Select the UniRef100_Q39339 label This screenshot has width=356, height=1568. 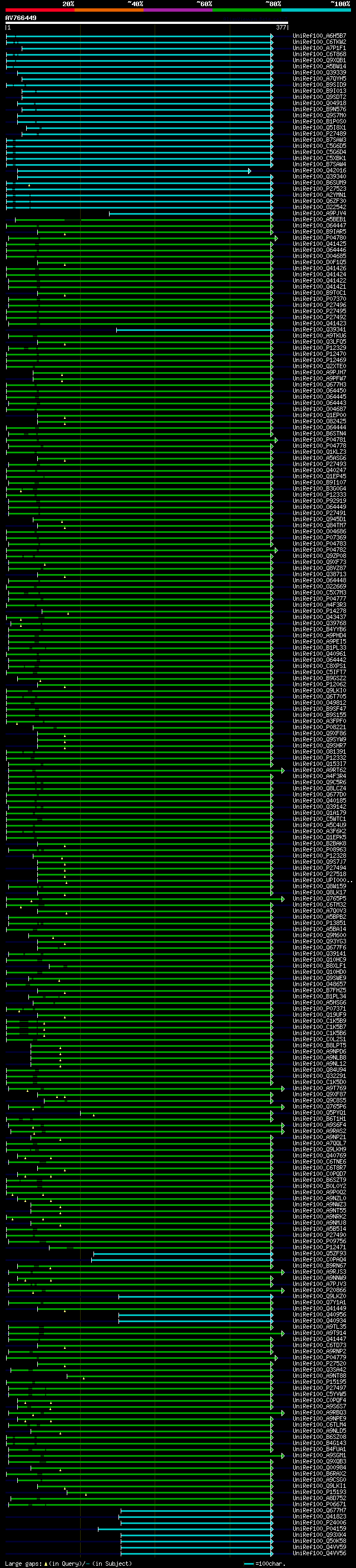pyautogui.click(x=319, y=72)
